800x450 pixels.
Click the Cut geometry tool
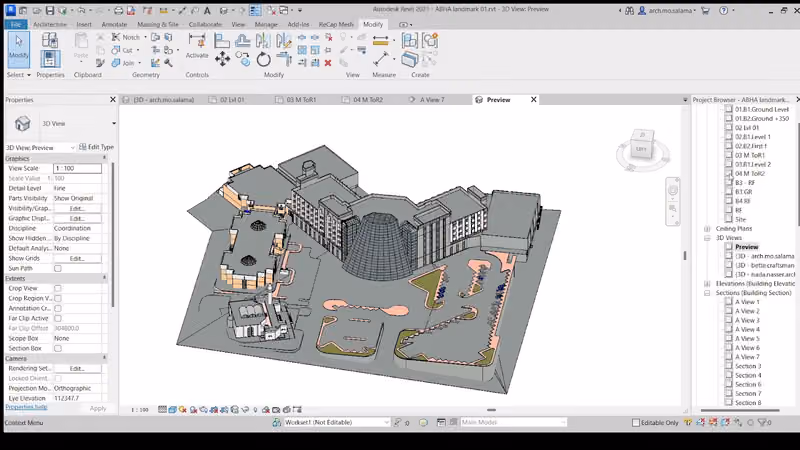(122, 50)
